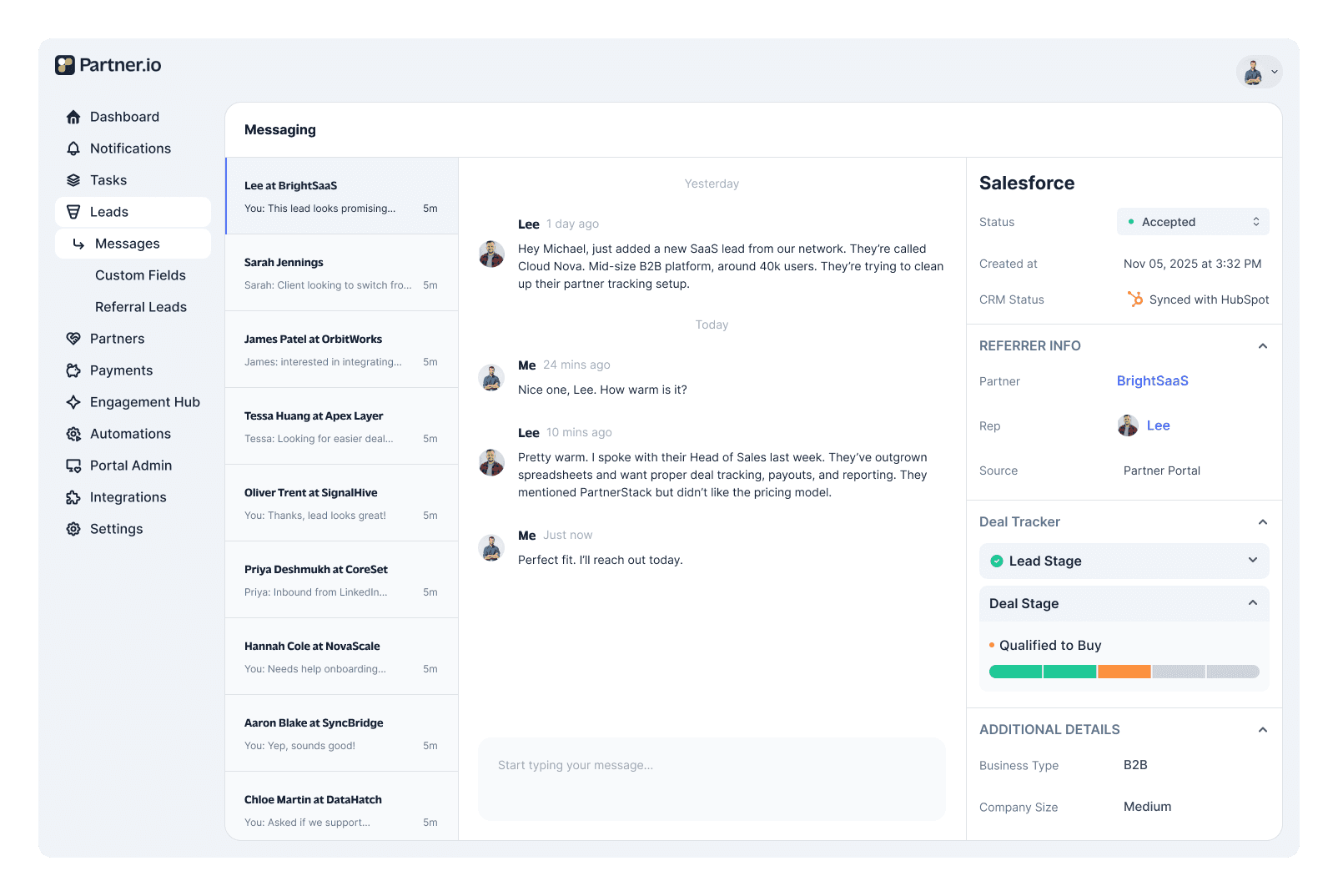The height and width of the screenshot is (896, 1338).
Task: Open the Lee rep link
Action: [1158, 425]
